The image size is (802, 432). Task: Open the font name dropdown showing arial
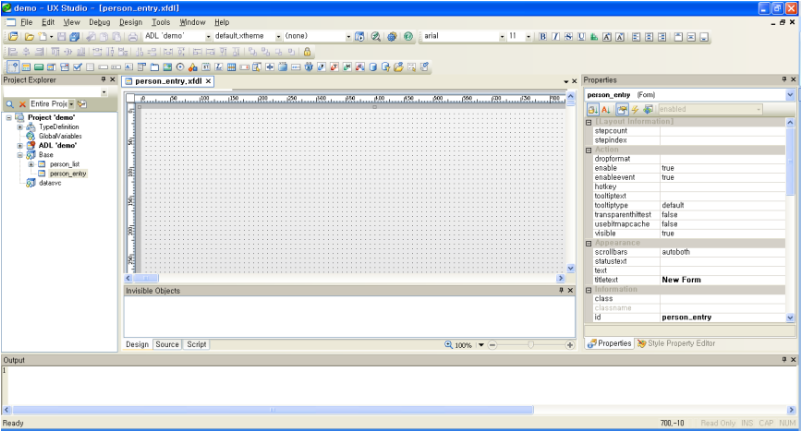(501, 36)
